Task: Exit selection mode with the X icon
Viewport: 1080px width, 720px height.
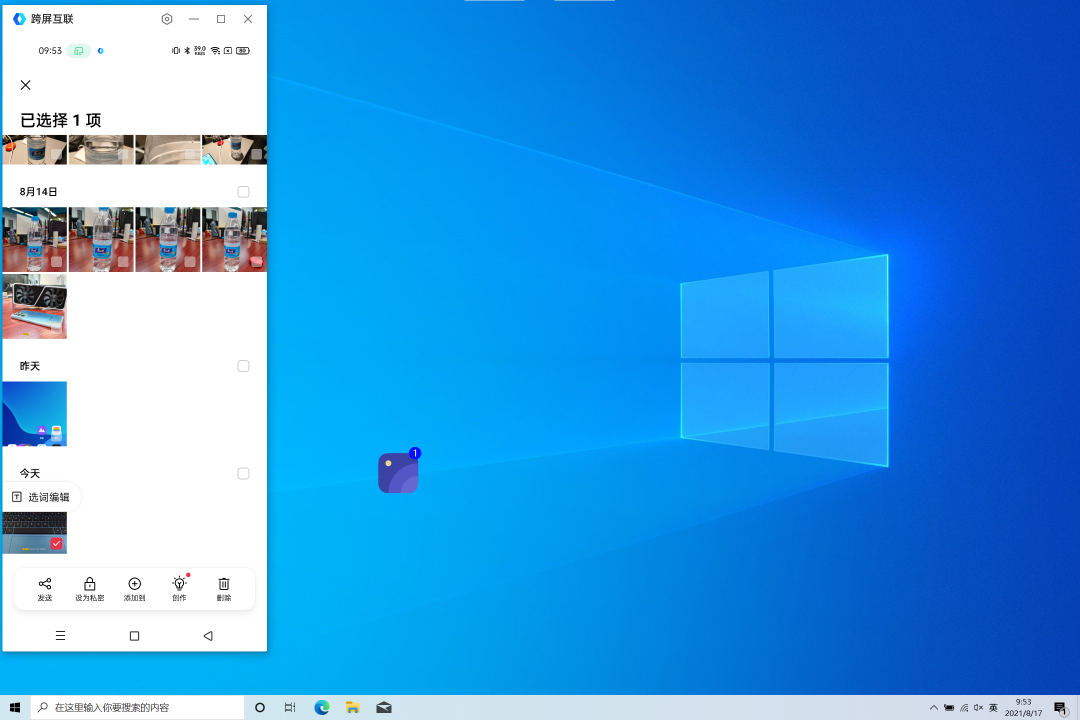Action: coord(26,85)
